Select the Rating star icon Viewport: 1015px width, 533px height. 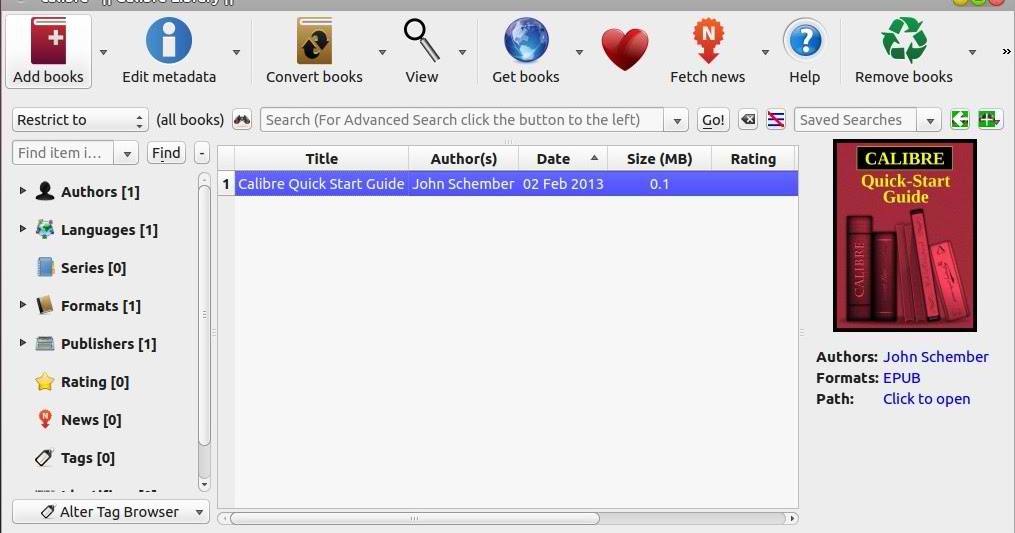[x=45, y=381]
